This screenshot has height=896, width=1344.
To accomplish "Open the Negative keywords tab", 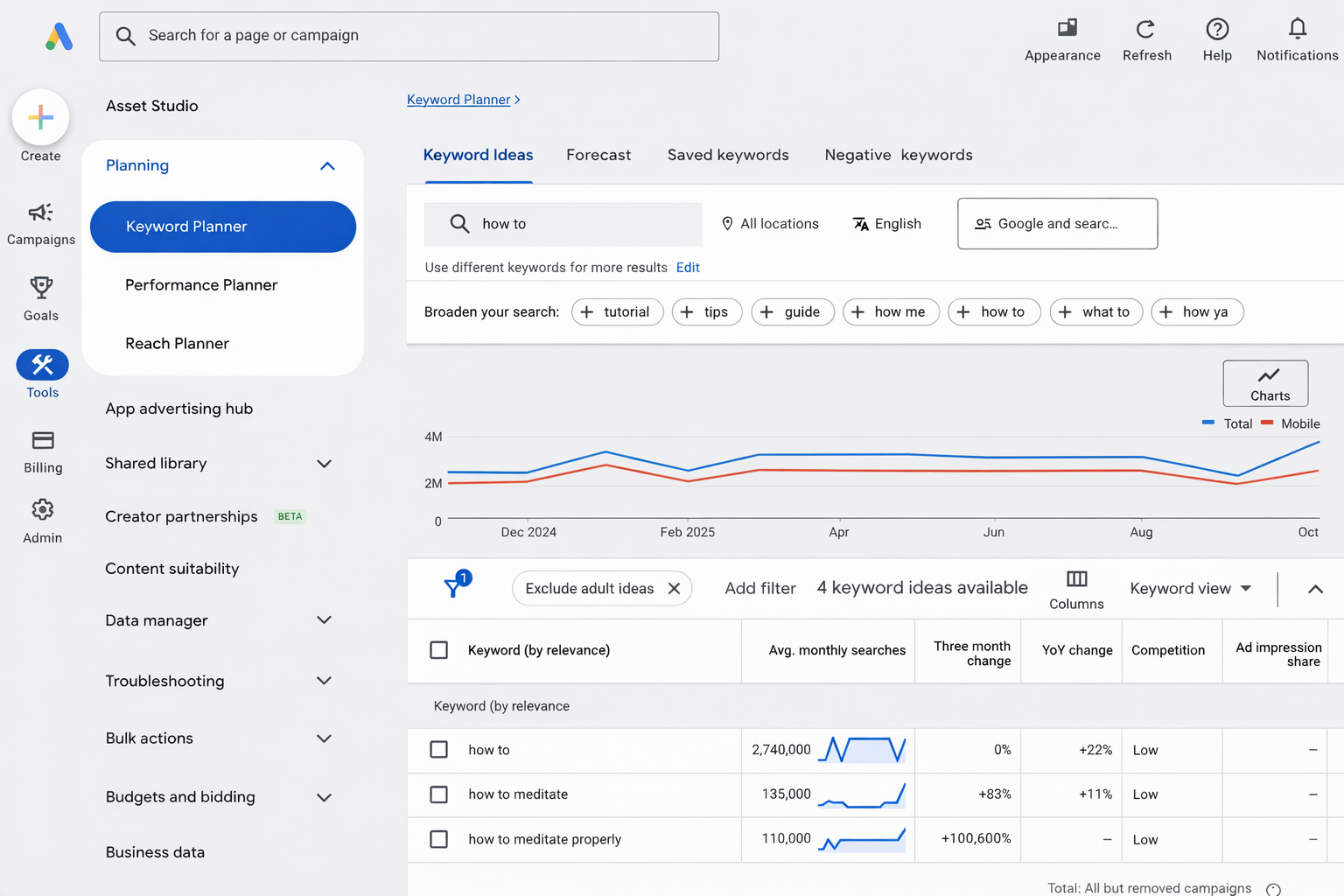I will click(898, 155).
